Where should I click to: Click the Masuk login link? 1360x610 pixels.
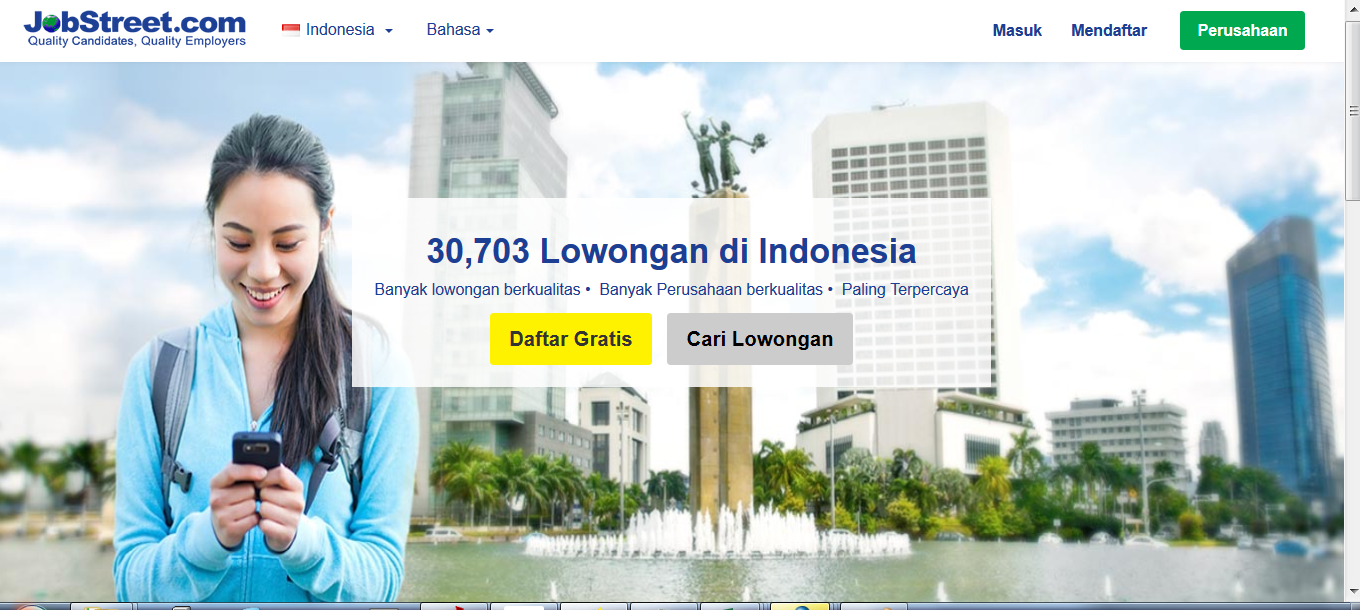[x=1017, y=31]
